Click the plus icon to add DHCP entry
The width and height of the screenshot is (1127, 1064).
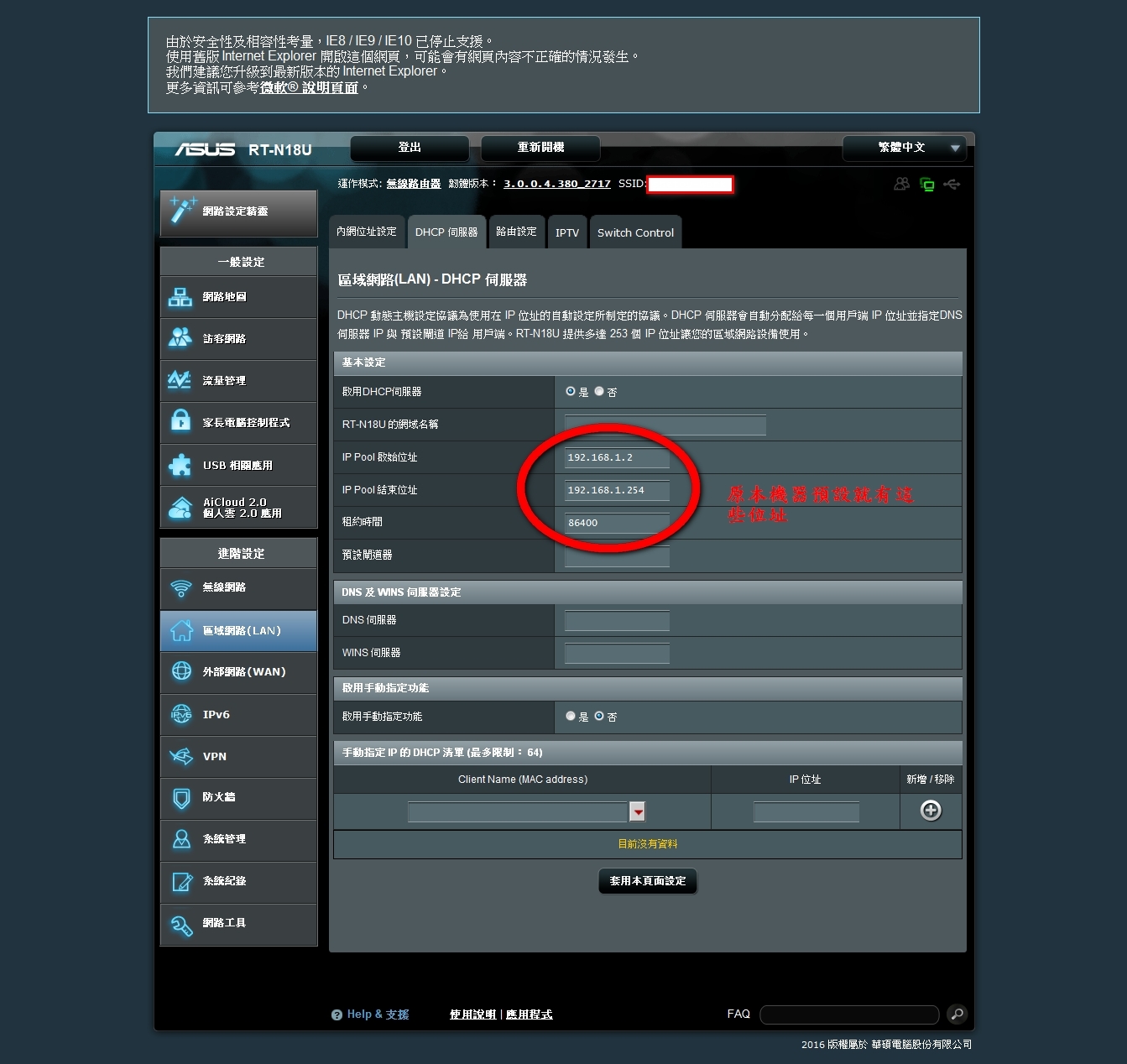pos(931,811)
